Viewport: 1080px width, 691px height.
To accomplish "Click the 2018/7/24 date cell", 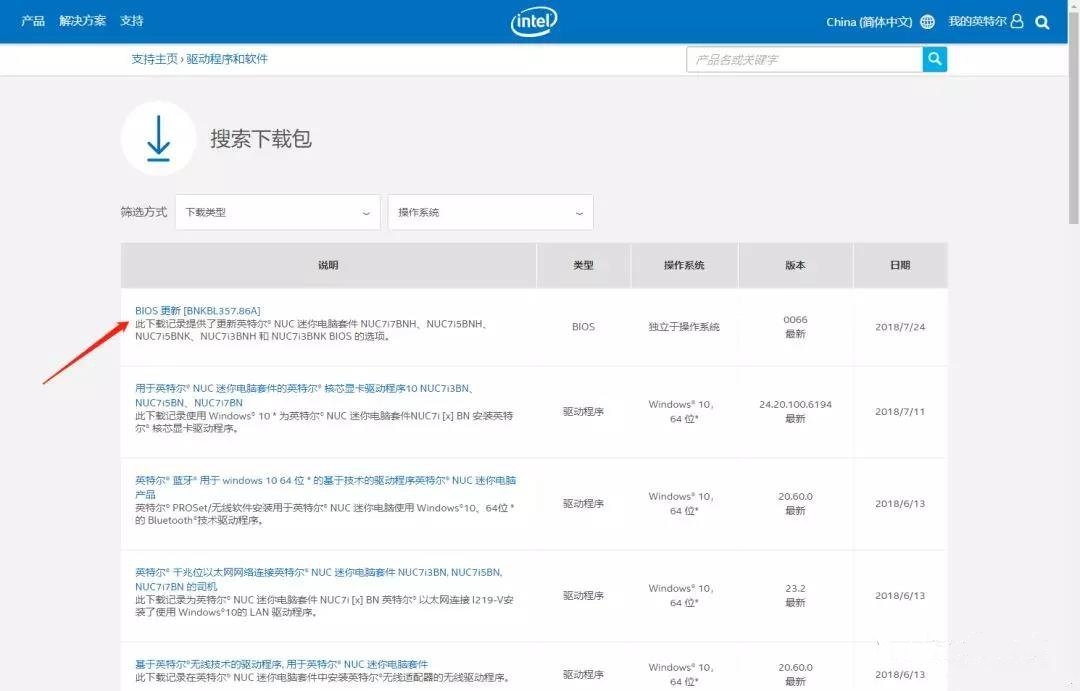I will tap(900, 327).
